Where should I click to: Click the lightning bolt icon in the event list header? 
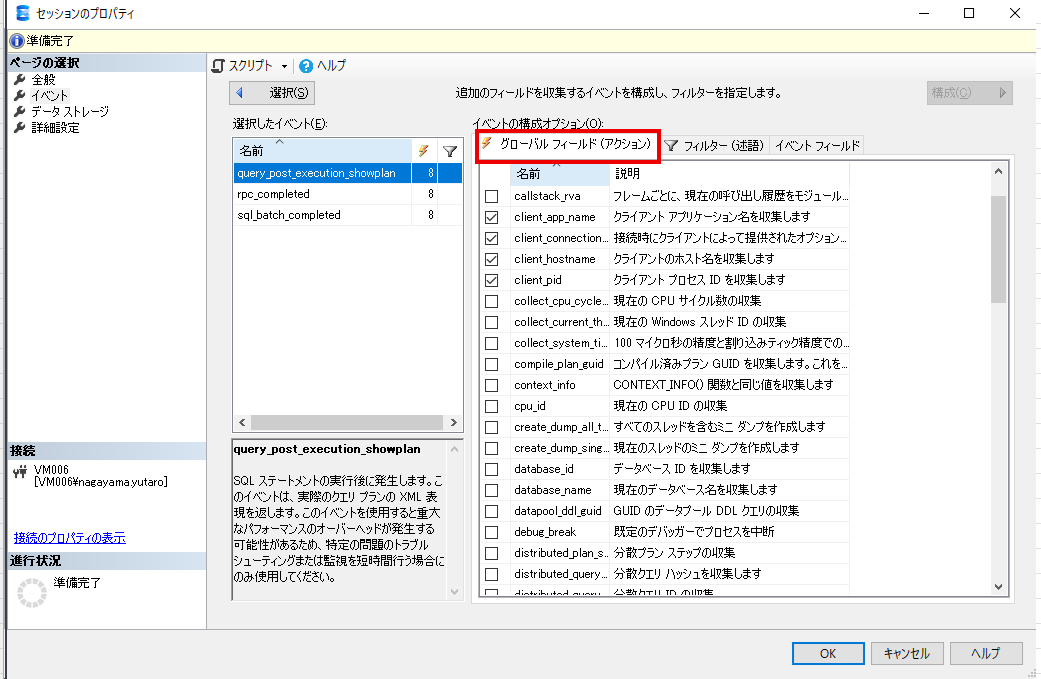424,149
